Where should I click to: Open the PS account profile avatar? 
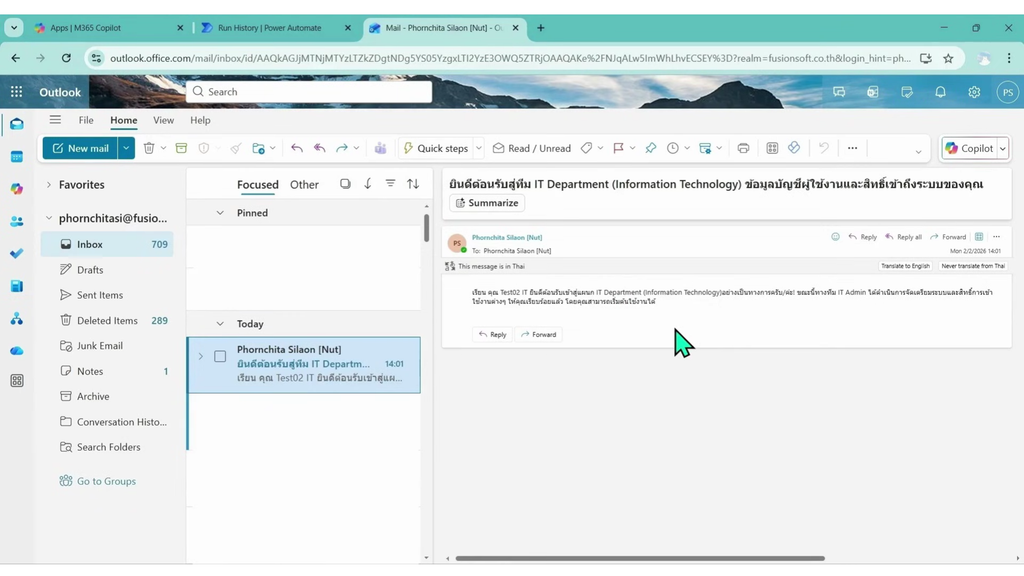coord(1008,92)
